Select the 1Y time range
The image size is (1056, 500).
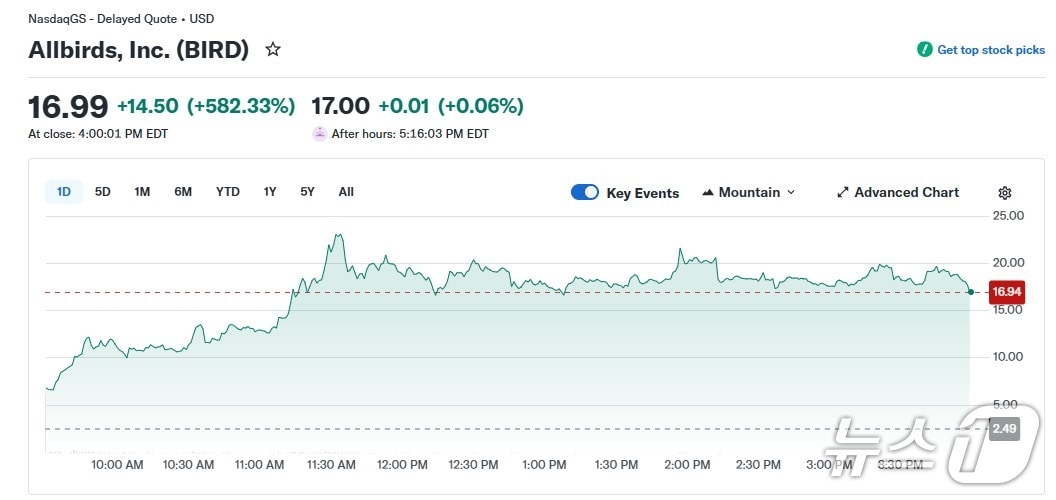click(x=270, y=192)
